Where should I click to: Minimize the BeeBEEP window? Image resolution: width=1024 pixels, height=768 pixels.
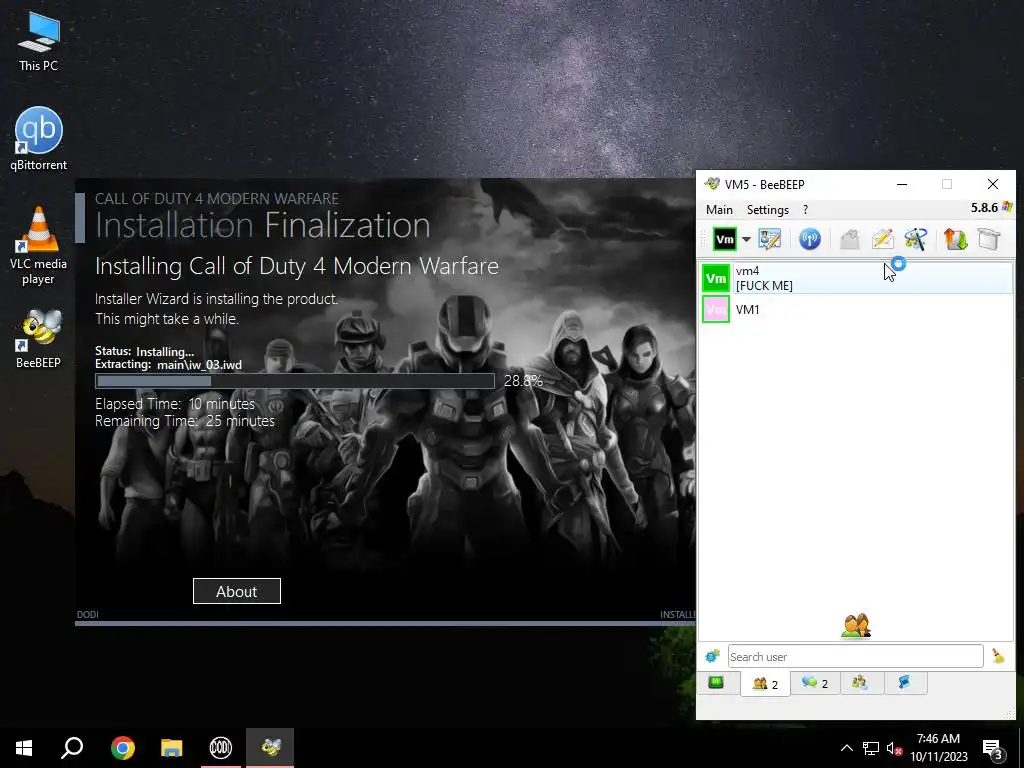coord(902,185)
